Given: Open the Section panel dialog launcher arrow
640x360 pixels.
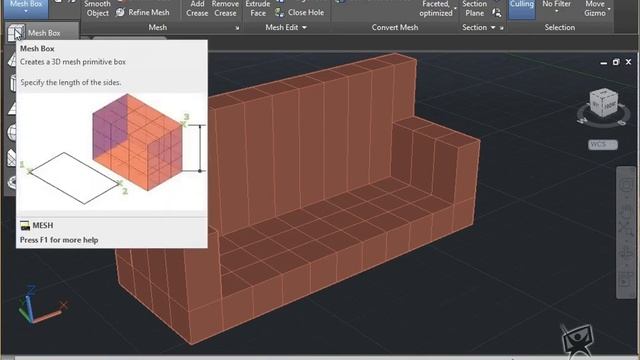Looking at the screenshot, I should pyautogui.click(x=501, y=28).
